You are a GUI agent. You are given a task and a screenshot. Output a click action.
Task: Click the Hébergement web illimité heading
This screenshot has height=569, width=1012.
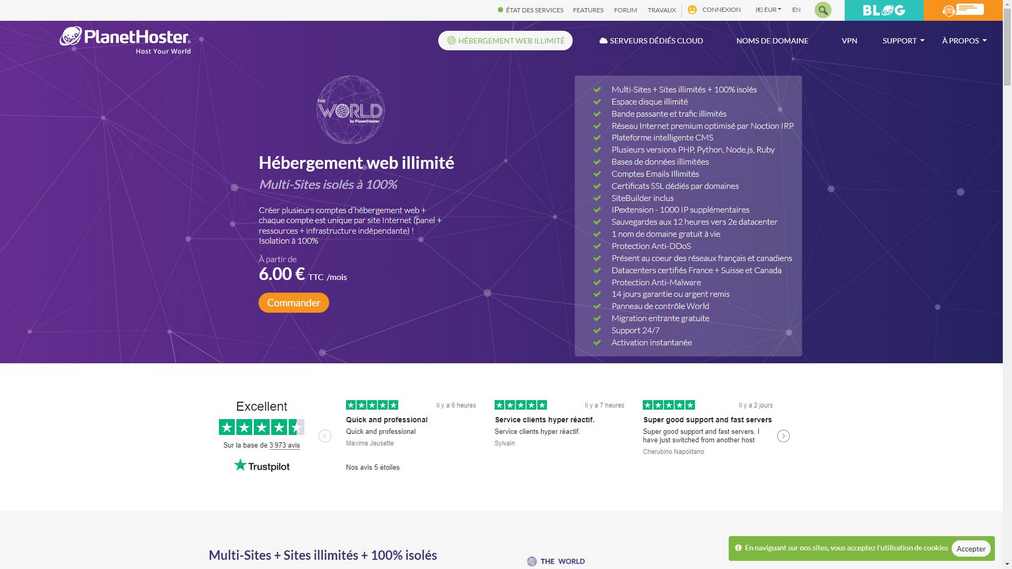pyautogui.click(x=356, y=163)
